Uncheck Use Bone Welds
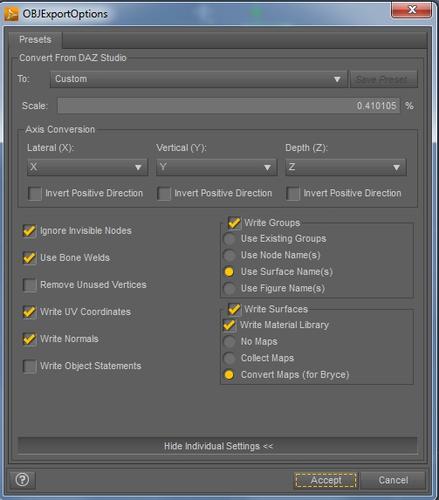The width and height of the screenshot is (439, 500). tap(29, 258)
